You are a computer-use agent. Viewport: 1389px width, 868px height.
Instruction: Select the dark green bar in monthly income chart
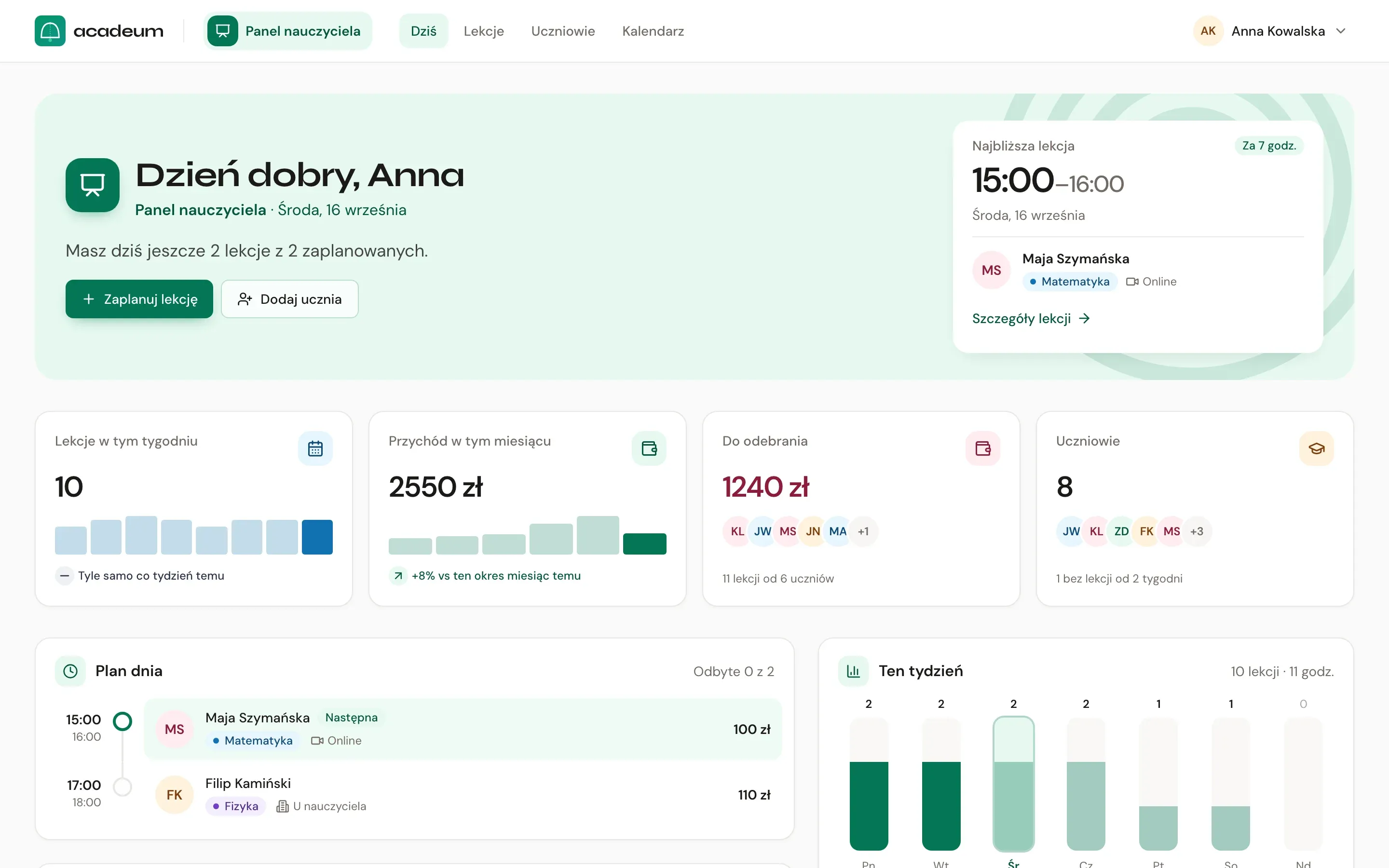point(644,543)
